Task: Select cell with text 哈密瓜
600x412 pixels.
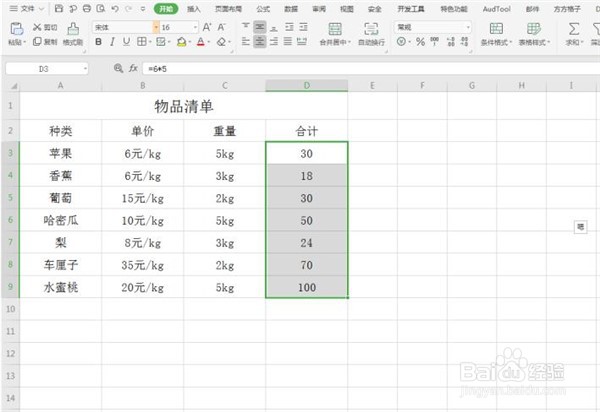Action: point(60,220)
